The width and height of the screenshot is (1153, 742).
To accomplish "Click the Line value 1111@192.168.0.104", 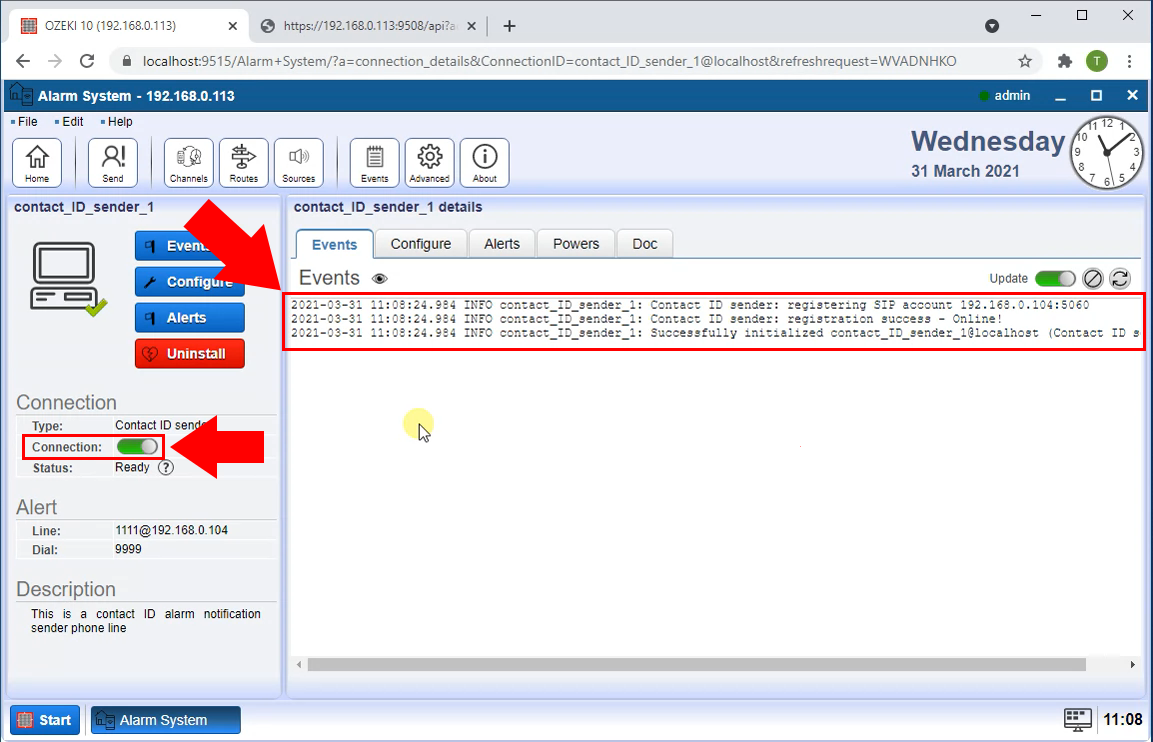I will [171, 530].
